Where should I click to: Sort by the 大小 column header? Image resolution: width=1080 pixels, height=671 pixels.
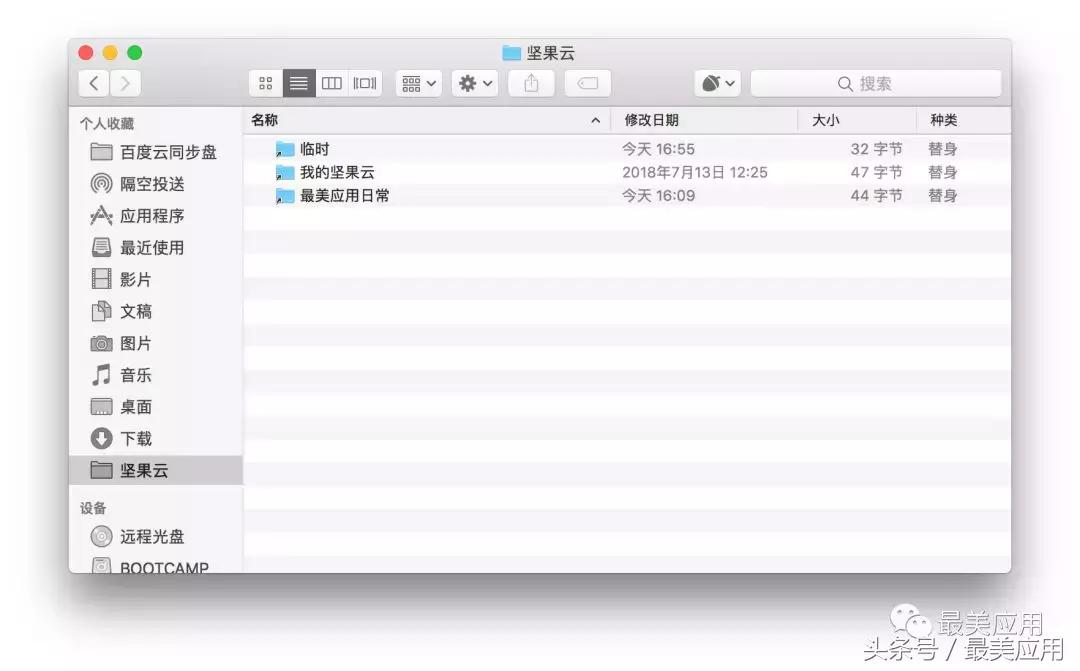pos(857,120)
